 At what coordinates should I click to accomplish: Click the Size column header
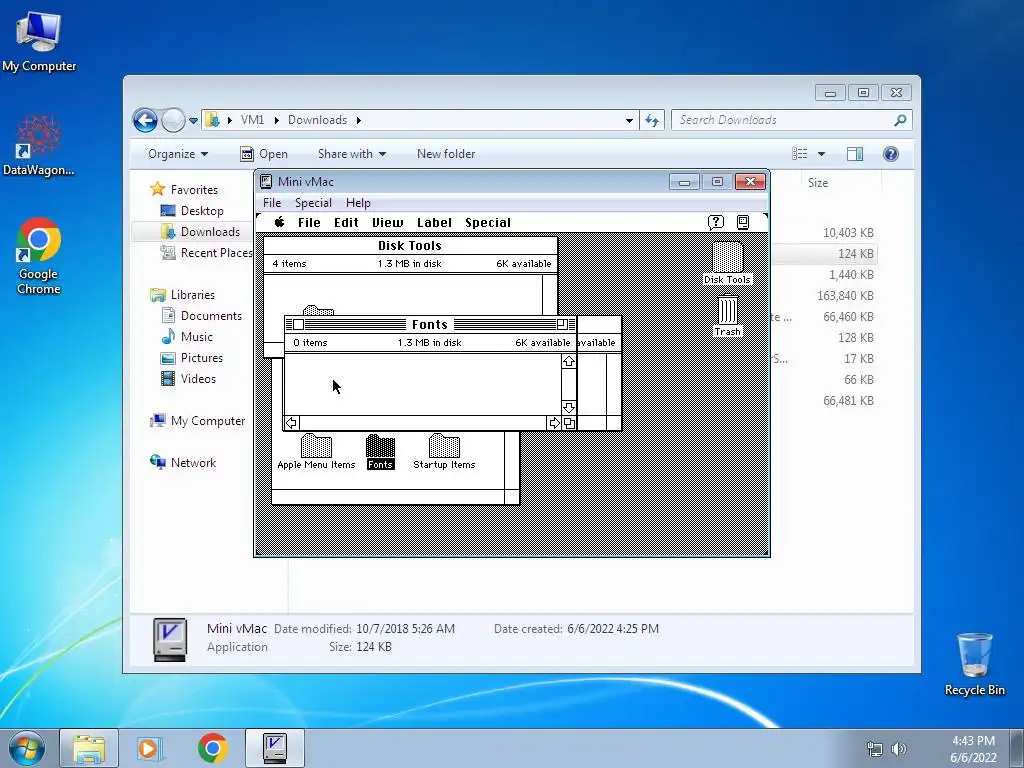point(842,183)
